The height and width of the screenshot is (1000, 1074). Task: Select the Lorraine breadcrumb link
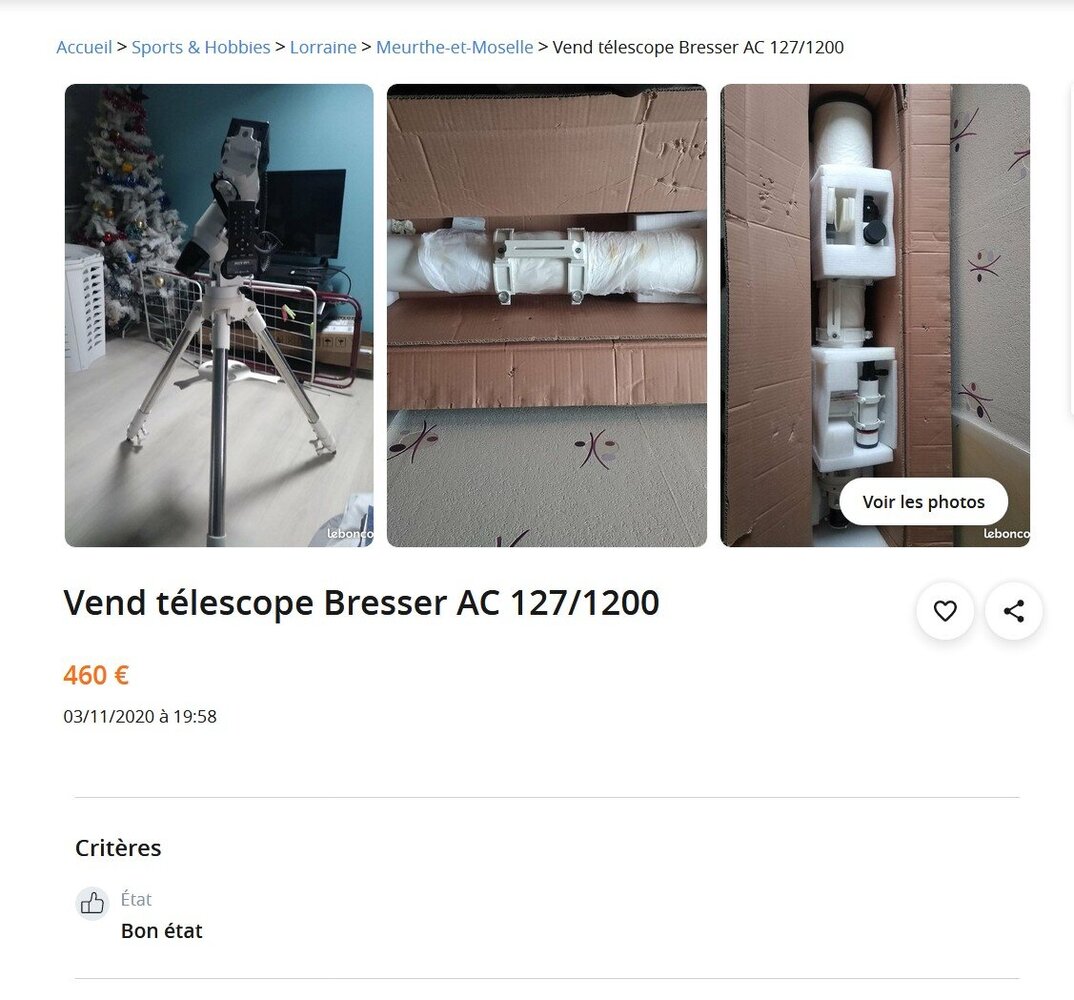323,47
